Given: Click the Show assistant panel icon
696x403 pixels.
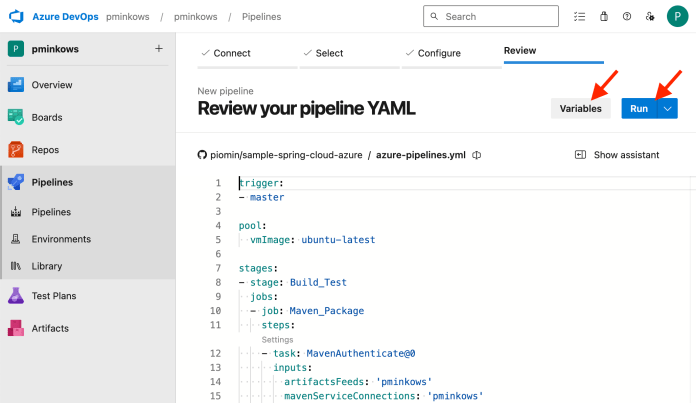Looking at the screenshot, I should pos(580,154).
